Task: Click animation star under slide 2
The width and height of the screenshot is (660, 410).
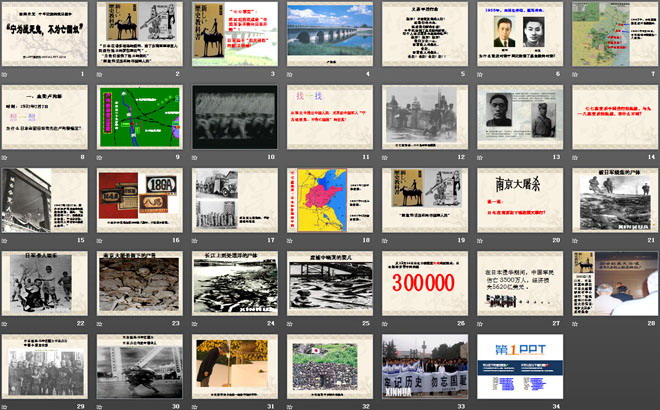Action: [100, 74]
